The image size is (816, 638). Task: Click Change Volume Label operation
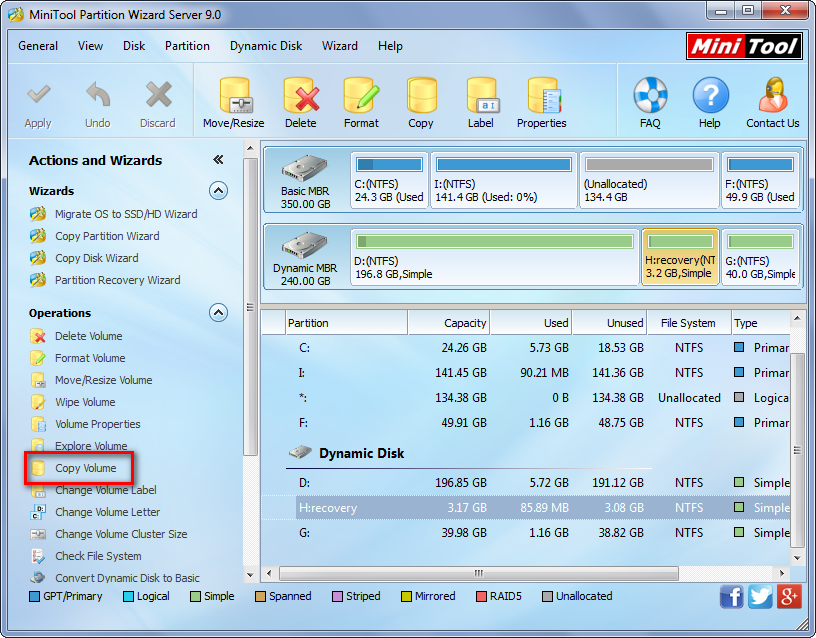point(106,490)
